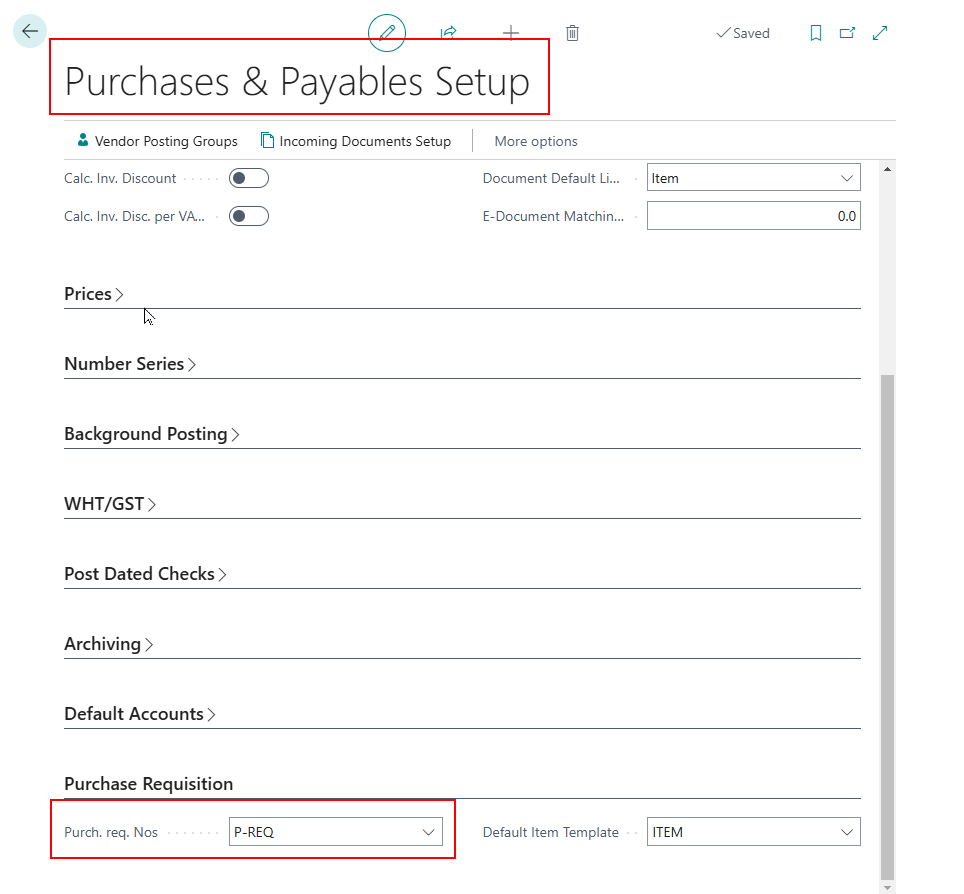Click the E-Document Matching input field
Screen dimensions: 964x894
[753, 216]
